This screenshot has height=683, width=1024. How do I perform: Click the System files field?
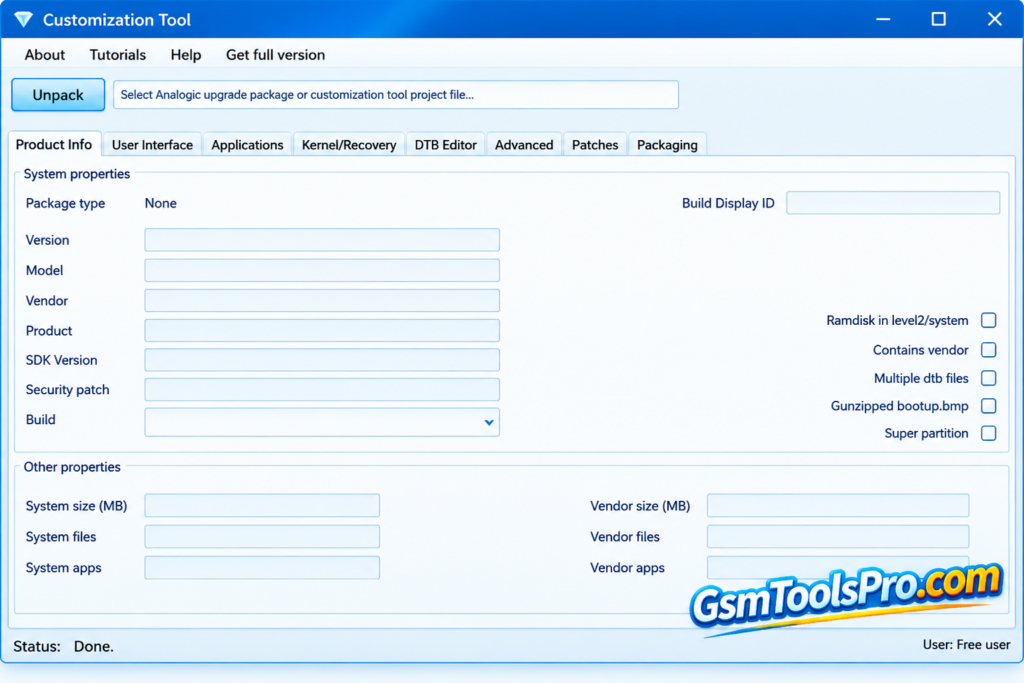[x=262, y=537]
